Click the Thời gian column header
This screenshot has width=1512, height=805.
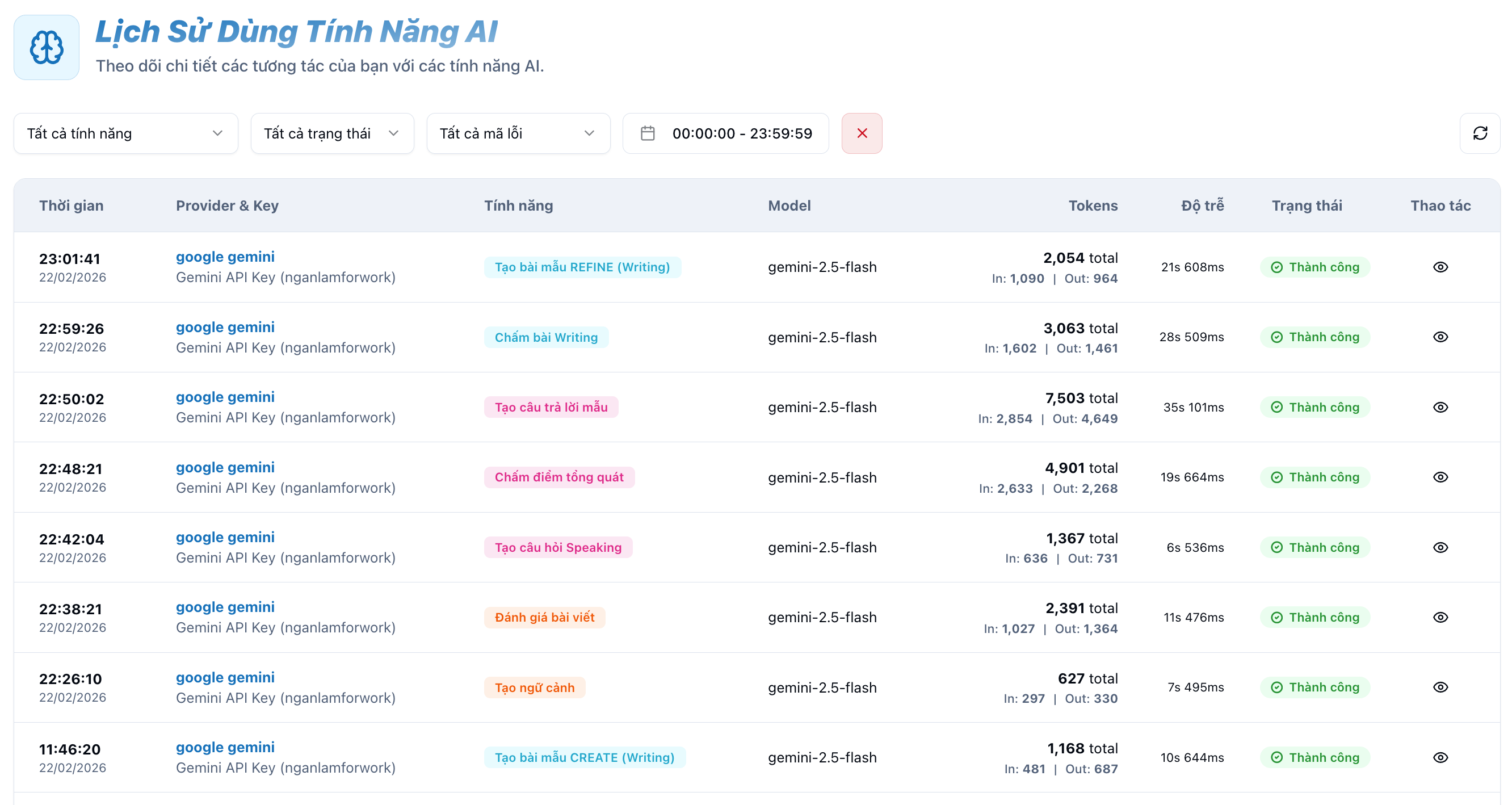(x=71, y=206)
